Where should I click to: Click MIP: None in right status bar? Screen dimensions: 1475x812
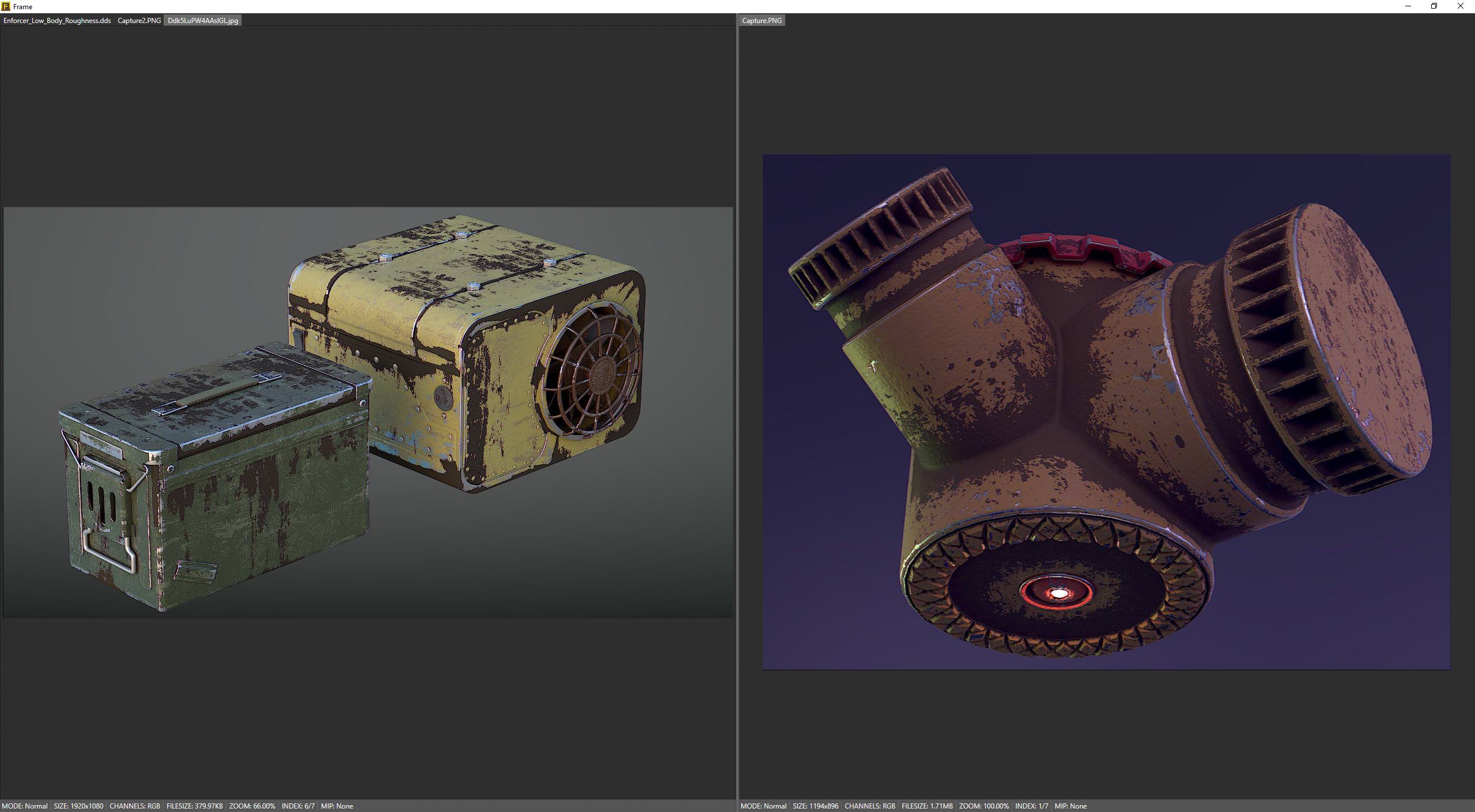tap(1070, 806)
